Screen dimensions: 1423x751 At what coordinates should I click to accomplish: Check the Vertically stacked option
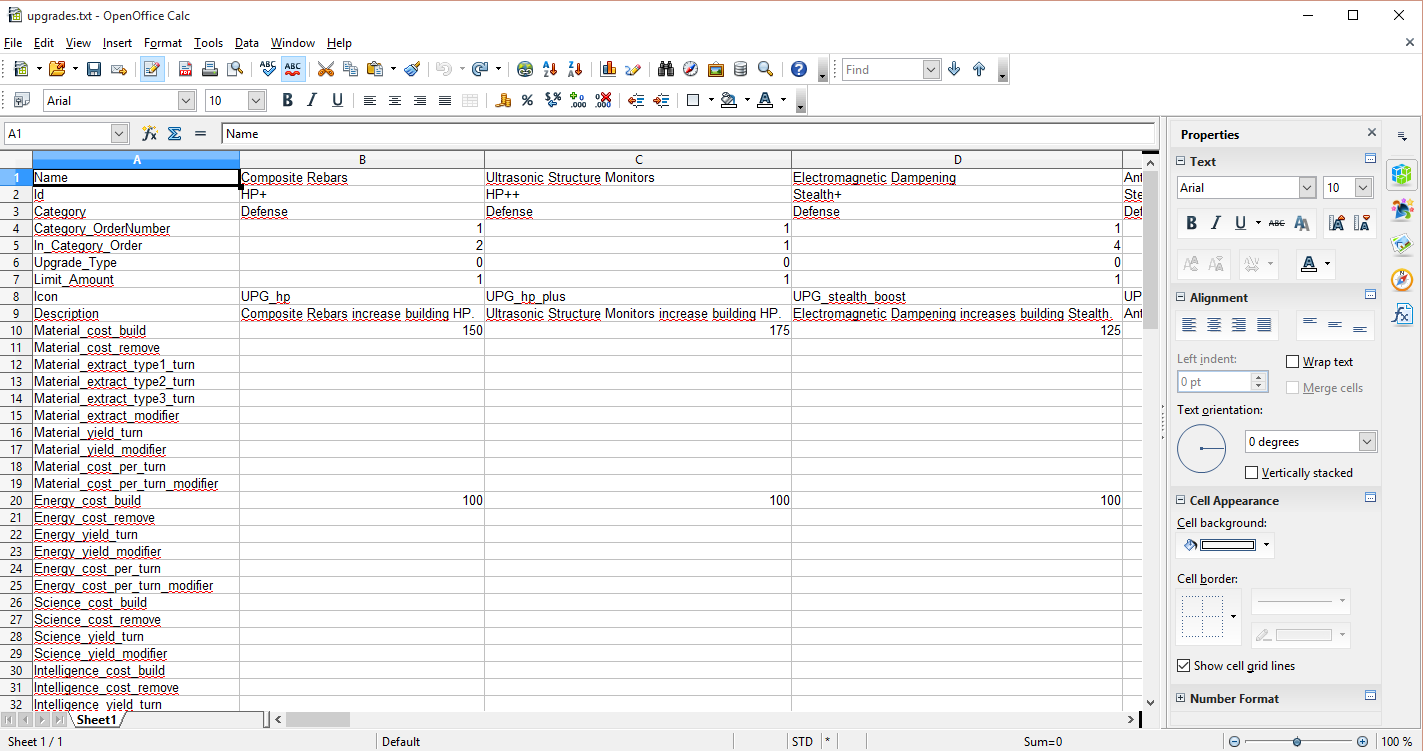pos(1251,472)
